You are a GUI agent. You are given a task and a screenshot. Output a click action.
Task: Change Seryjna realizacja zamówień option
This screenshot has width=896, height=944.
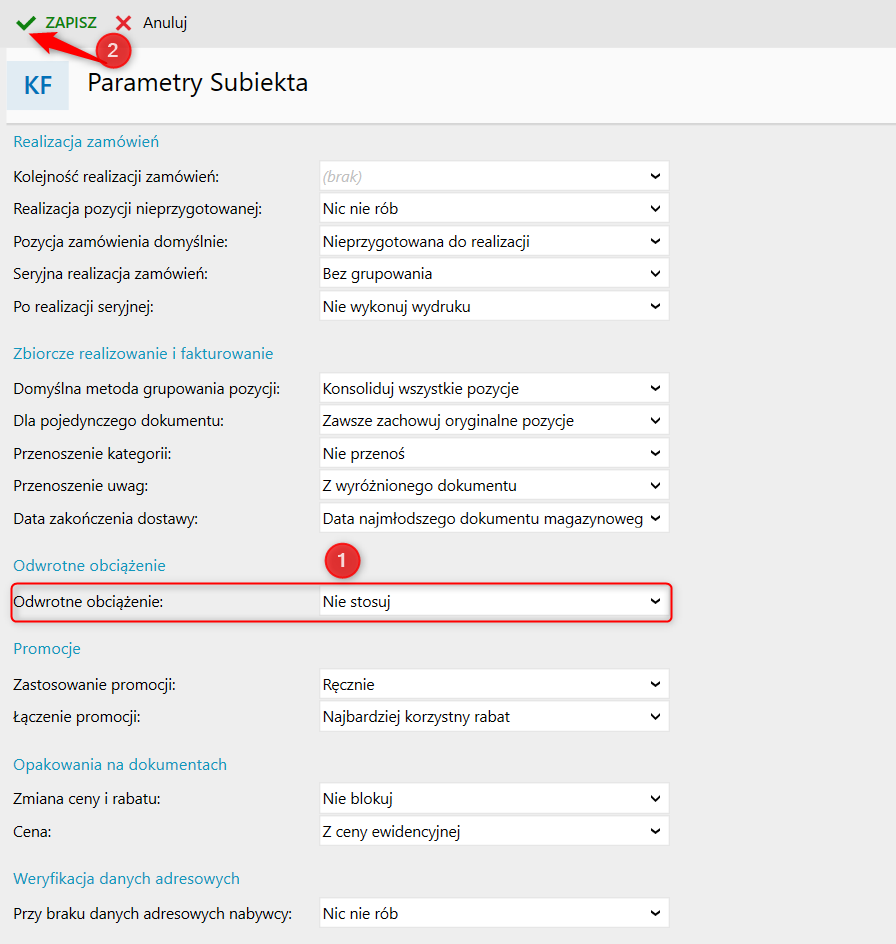(493, 273)
